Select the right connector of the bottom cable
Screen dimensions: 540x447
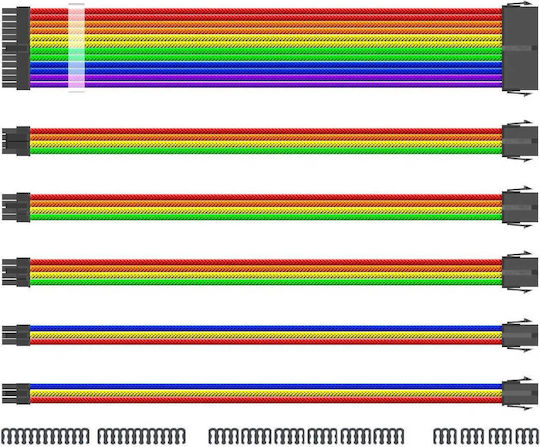[520, 393]
